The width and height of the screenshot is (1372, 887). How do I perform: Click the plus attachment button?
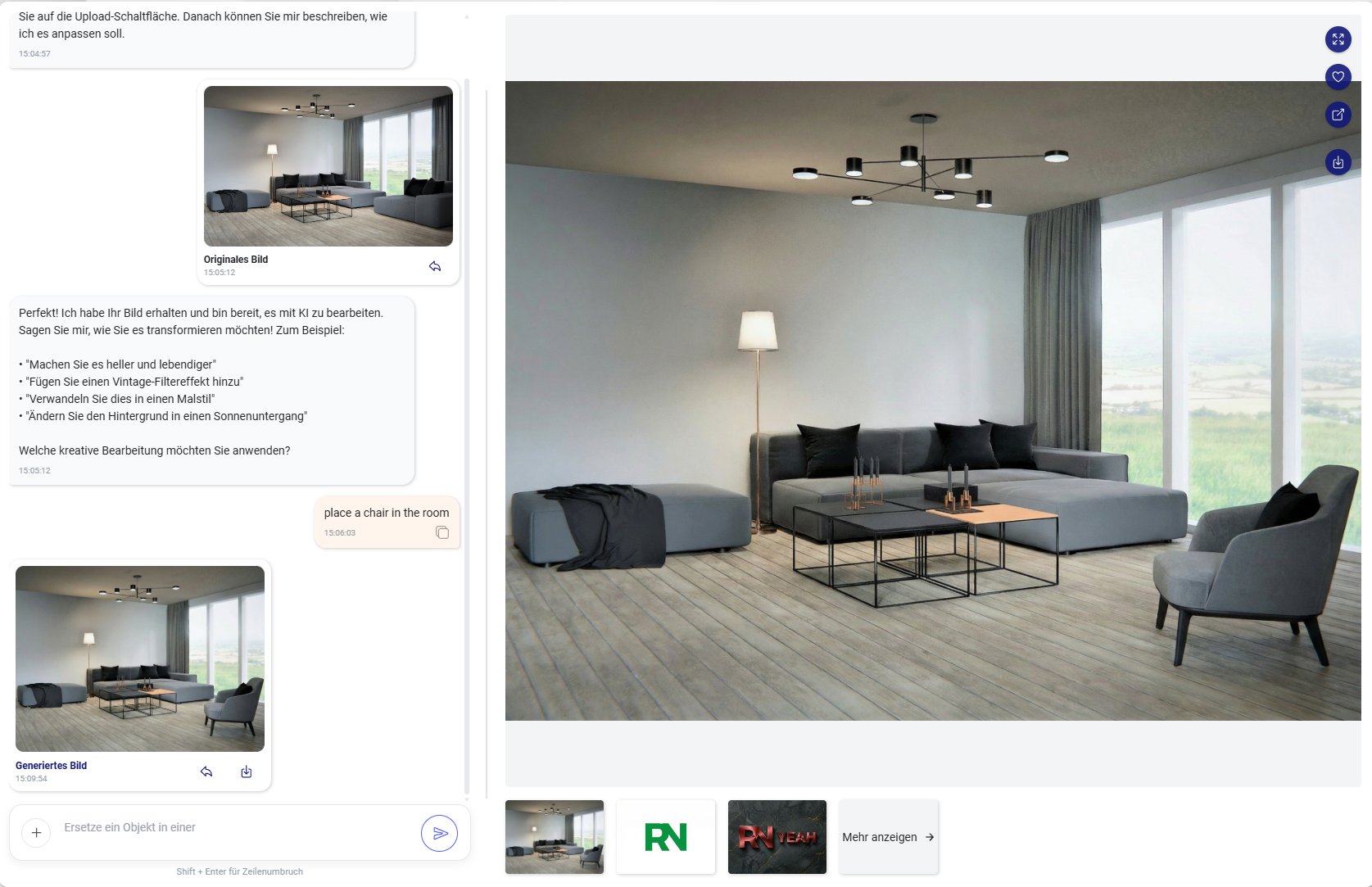tap(36, 833)
